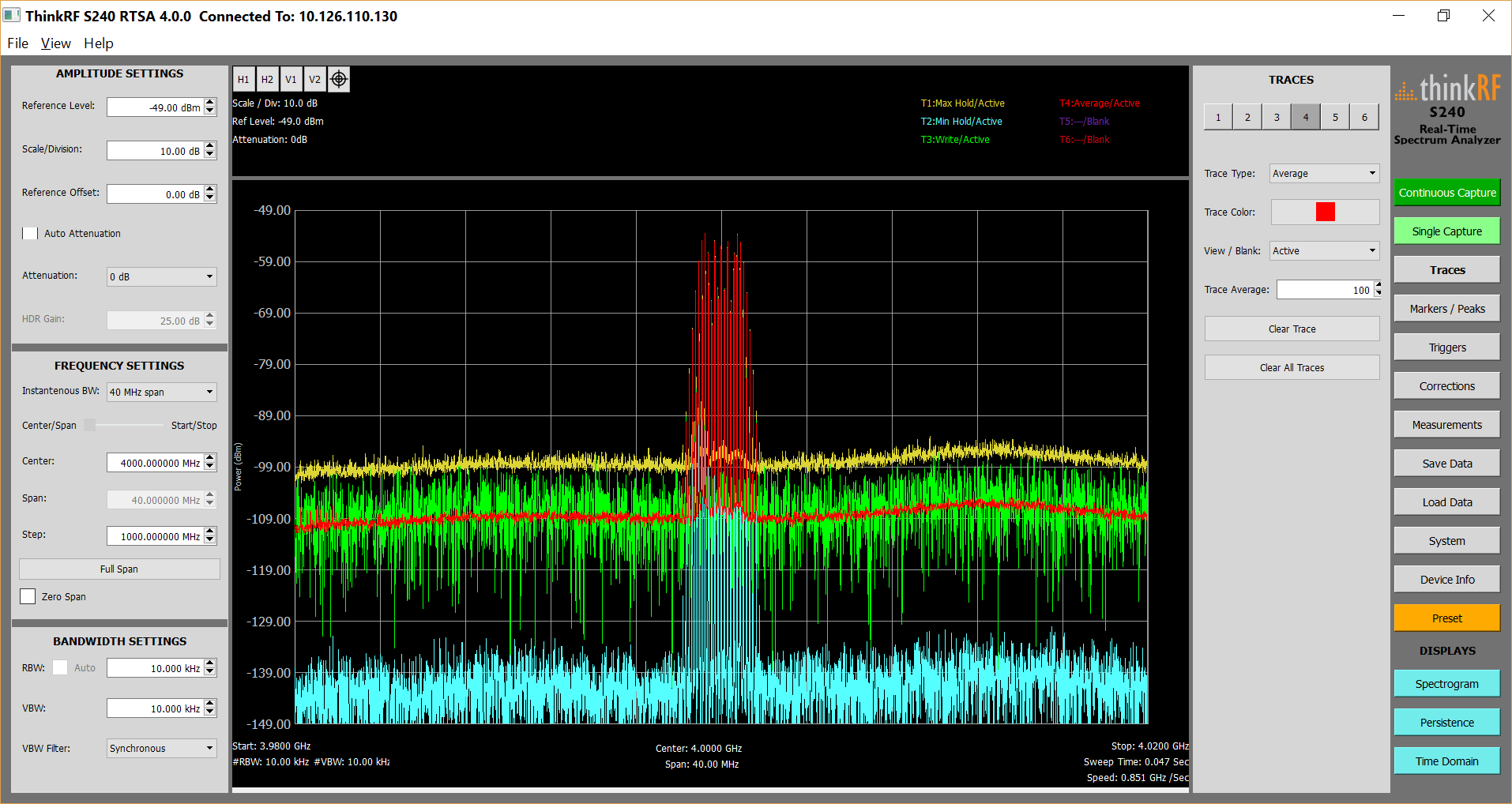Open the VBW Filter dropdown
This screenshot has height=804, width=1512.
pyautogui.click(x=161, y=748)
